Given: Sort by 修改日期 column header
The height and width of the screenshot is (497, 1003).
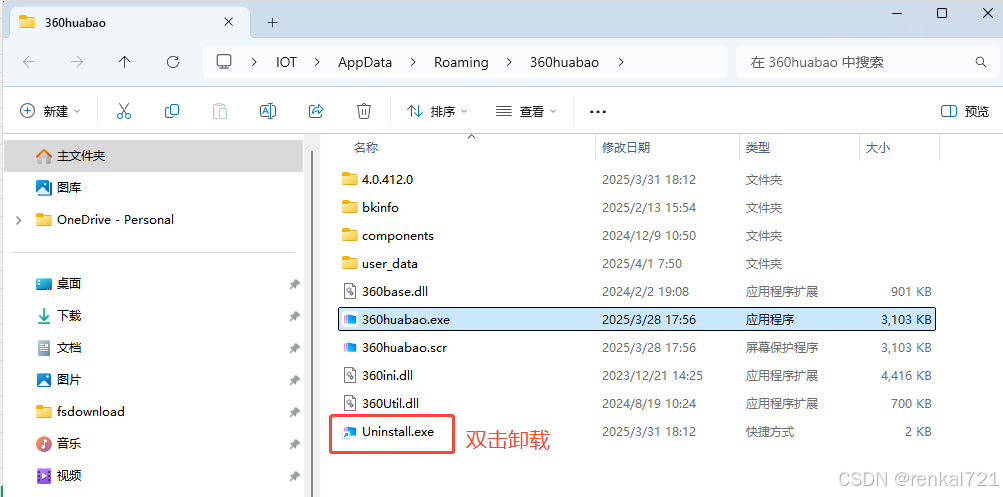Looking at the screenshot, I should [626, 148].
